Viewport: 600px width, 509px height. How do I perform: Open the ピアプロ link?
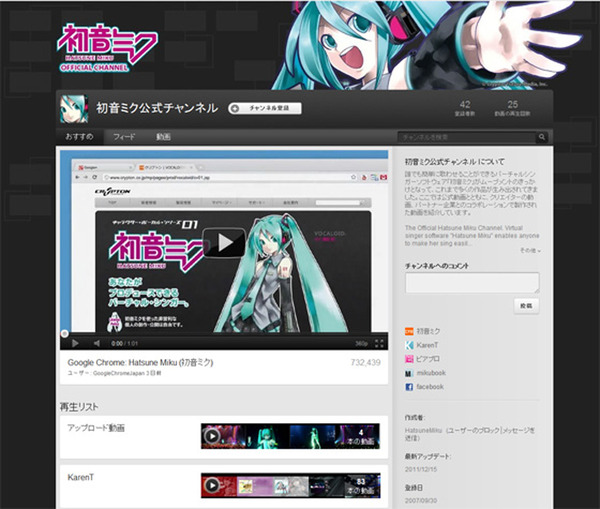[x=428, y=359]
